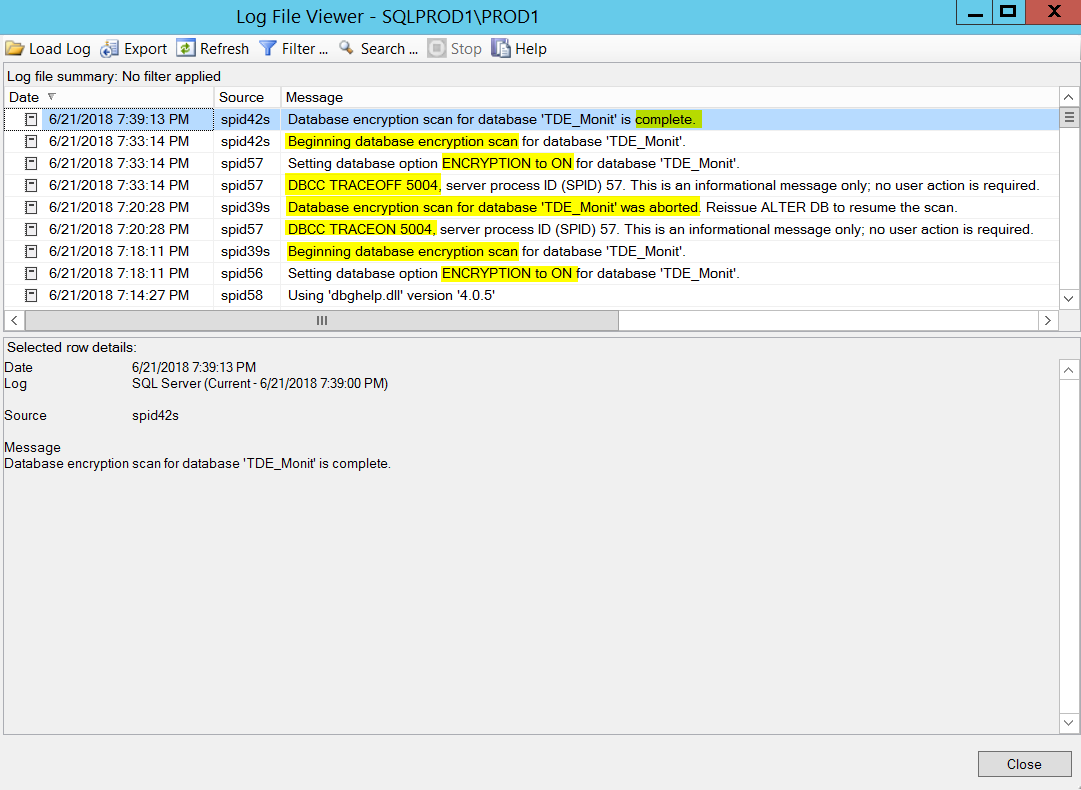Click log icon in TRACEON 5004 row
The width and height of the screenshot is (1081, 790).
tap(31, 230)
